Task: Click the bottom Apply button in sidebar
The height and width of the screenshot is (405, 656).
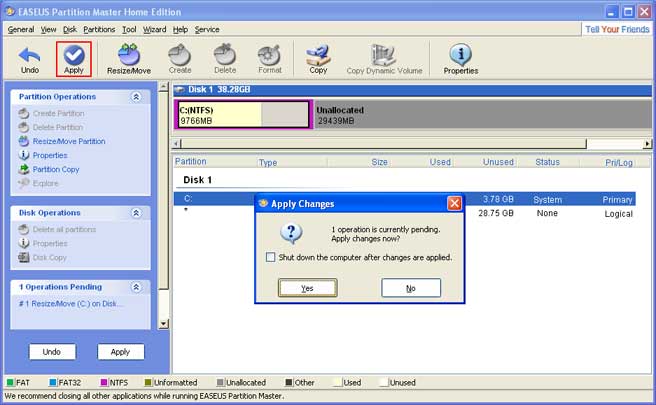Action: coord(120,352)
